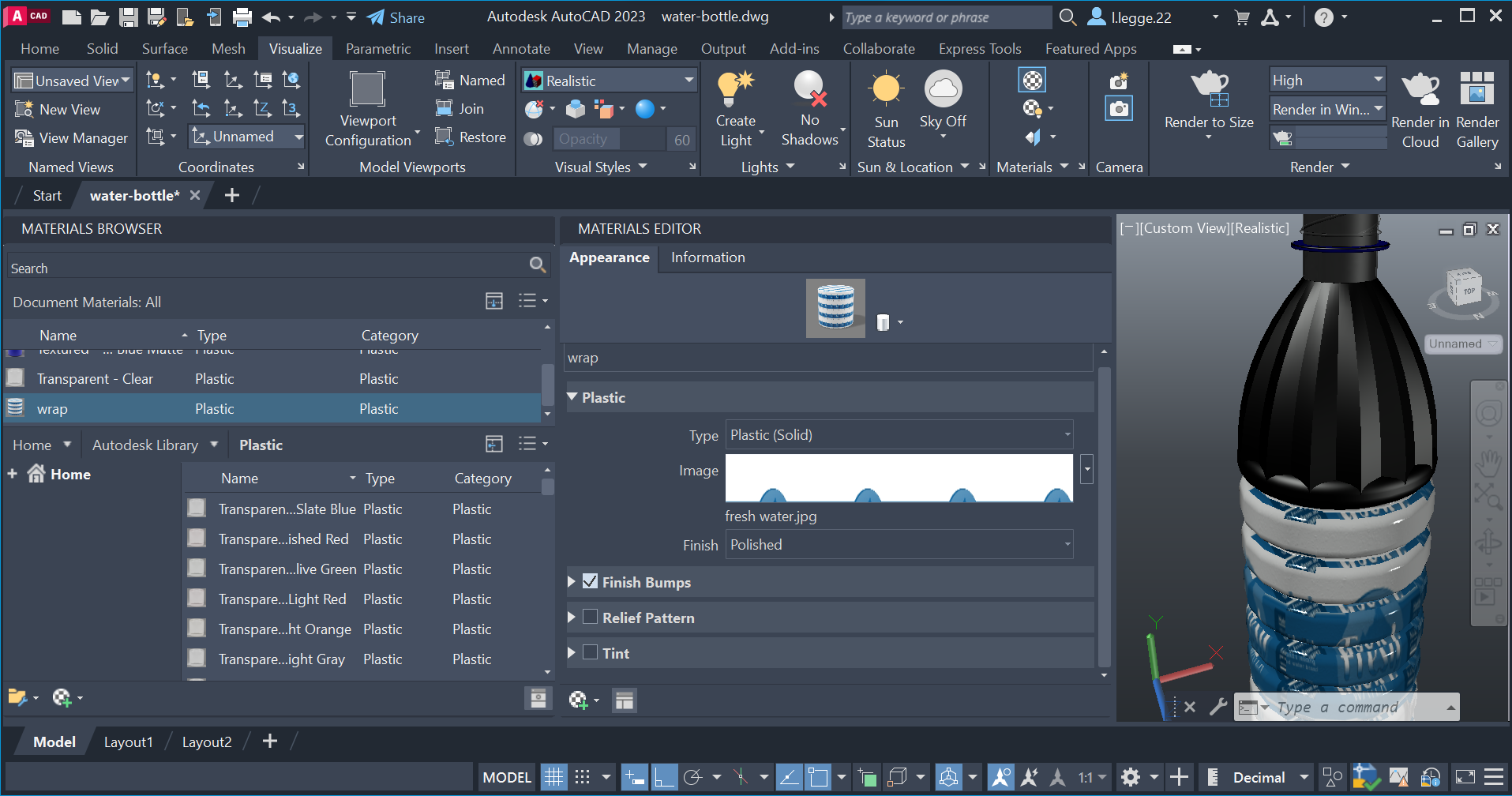This screenshot has width=1512, height=796.
Task: Click the Customization menu status bar icon
Action: (x=1494, y=778)
